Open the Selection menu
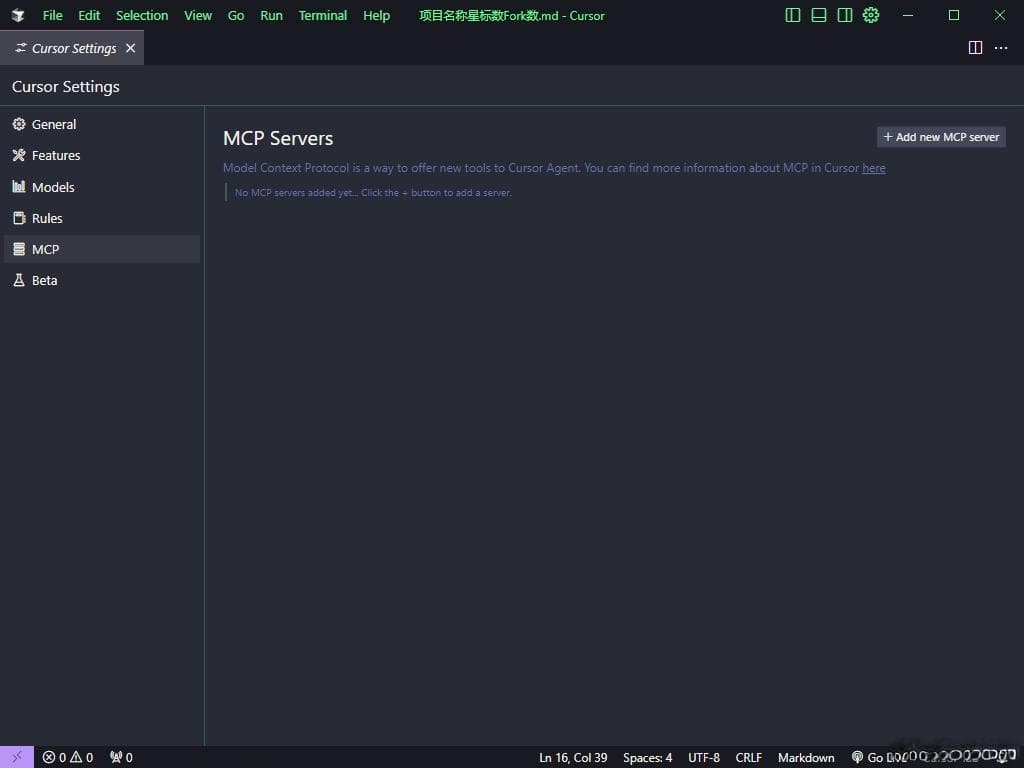This screenshot has height=768, width=1024. coord(142,15)
